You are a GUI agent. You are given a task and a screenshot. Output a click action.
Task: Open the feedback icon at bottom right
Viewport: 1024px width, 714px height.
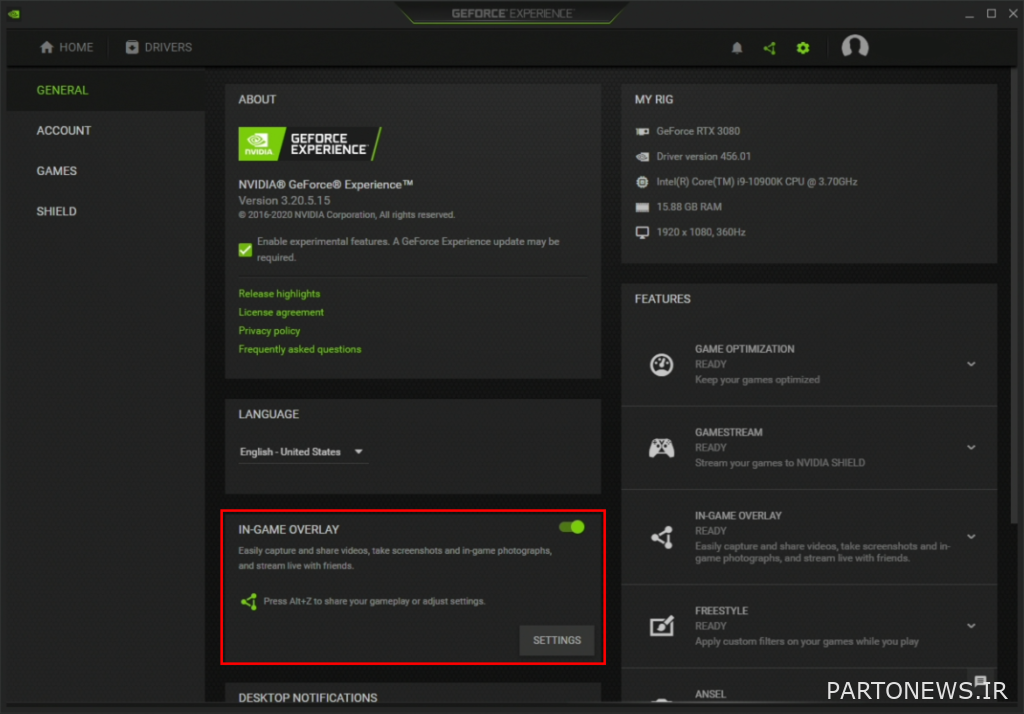[980, 681]
